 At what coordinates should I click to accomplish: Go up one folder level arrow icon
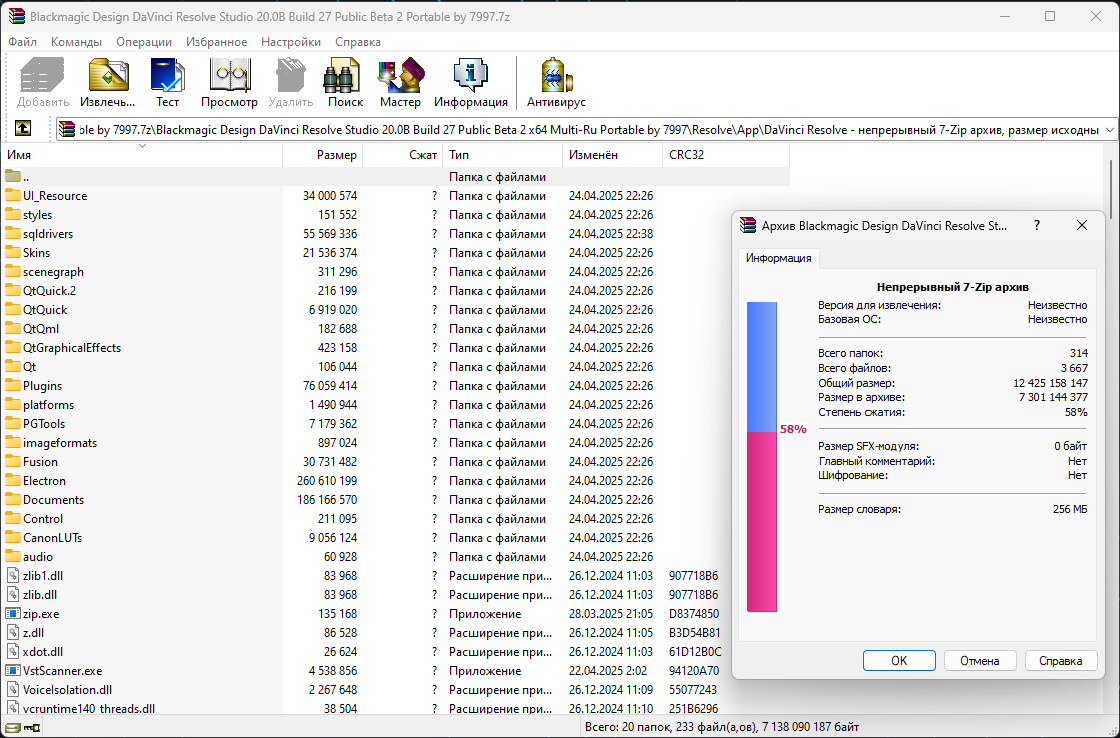[x=23, y=128]
